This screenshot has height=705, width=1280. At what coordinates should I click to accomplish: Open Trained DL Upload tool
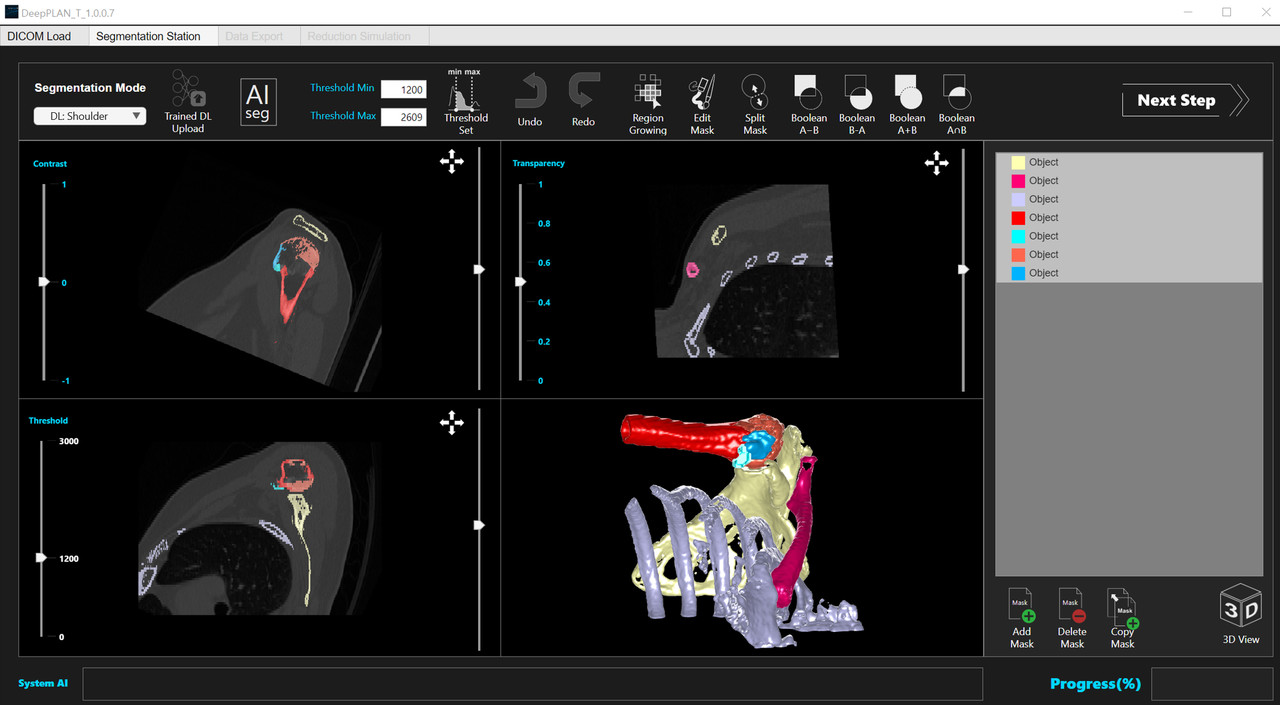187,101
